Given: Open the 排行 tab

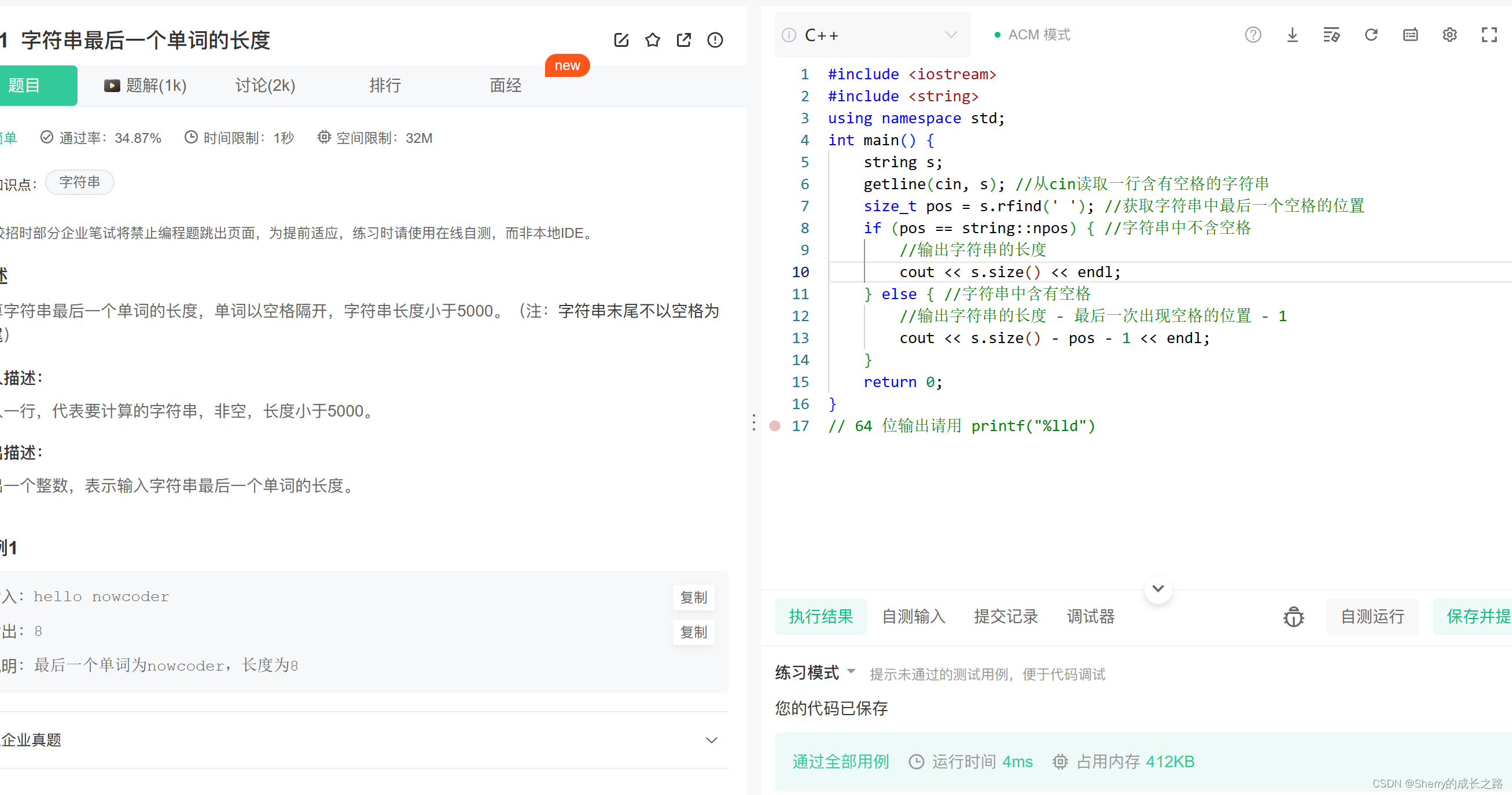Looking at the screenshot, I should (x=385, y=86).
